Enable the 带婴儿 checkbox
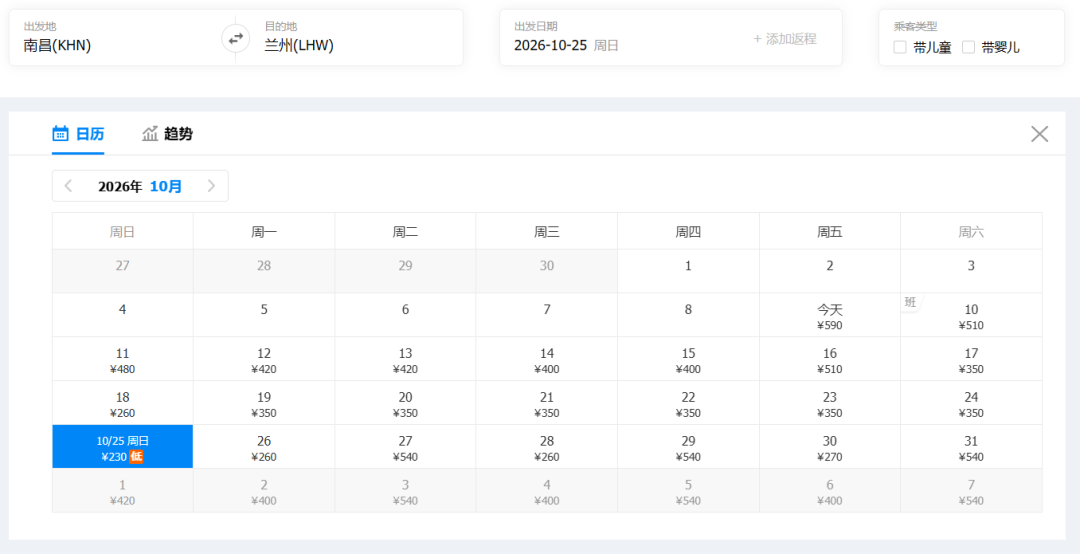The height and width of the screenshot is (554, 1080). [x=968, y=48]
